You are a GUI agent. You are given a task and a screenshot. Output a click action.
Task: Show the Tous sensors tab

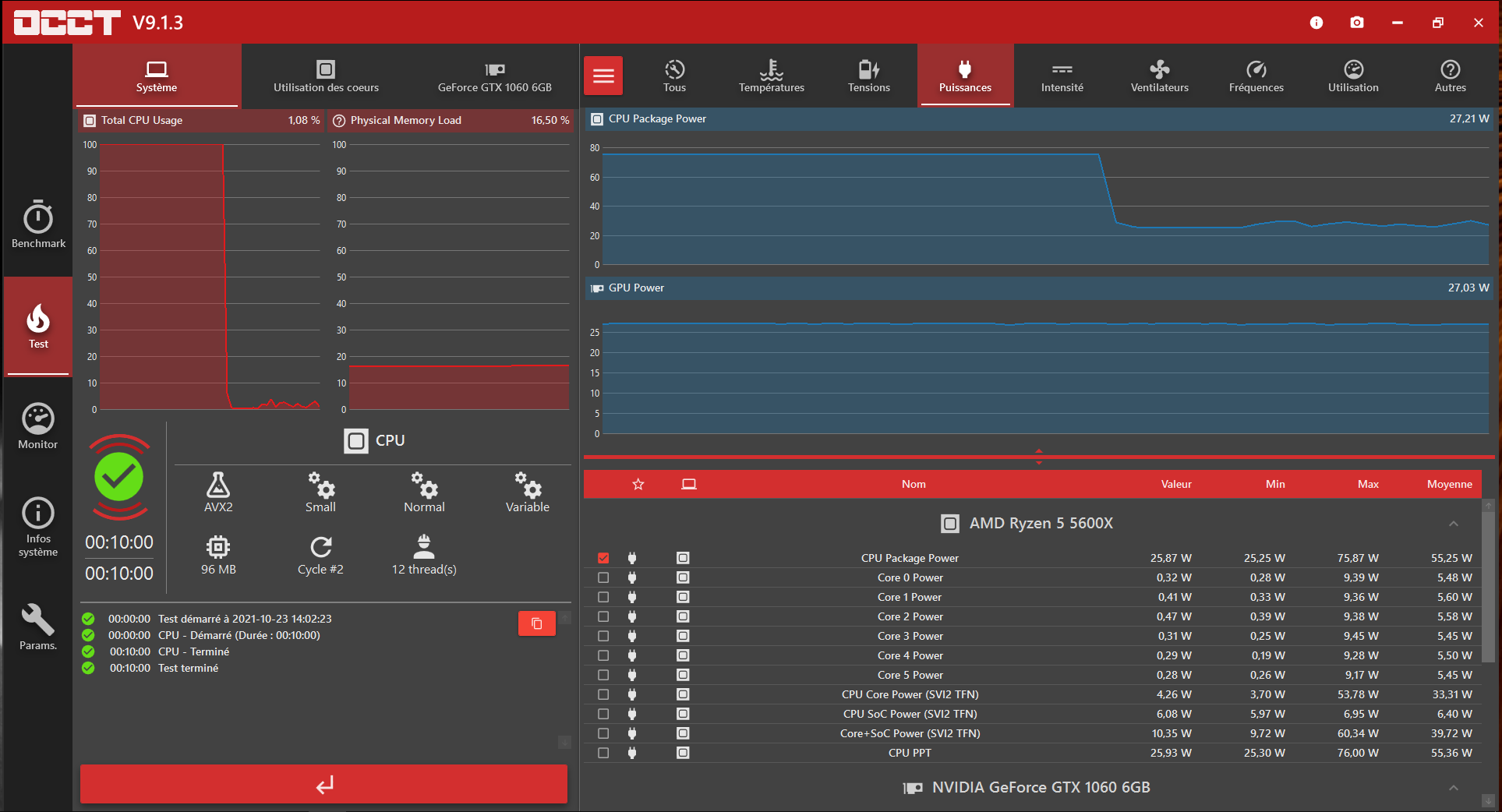point(675,76)
